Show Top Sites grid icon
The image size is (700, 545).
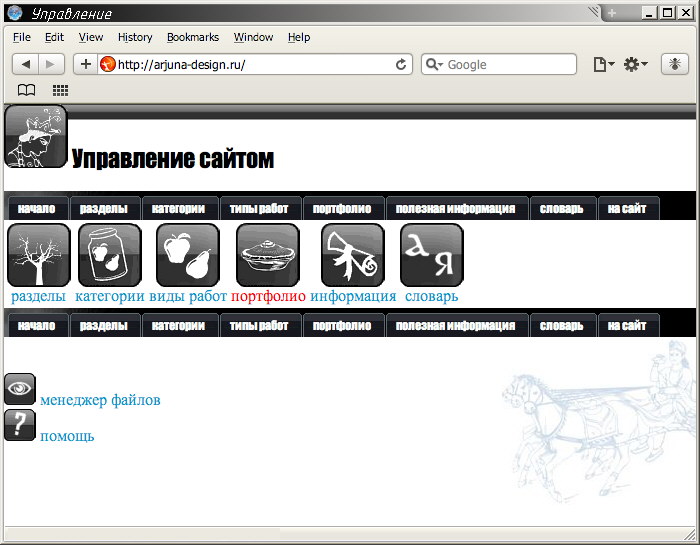click(60, 91)
